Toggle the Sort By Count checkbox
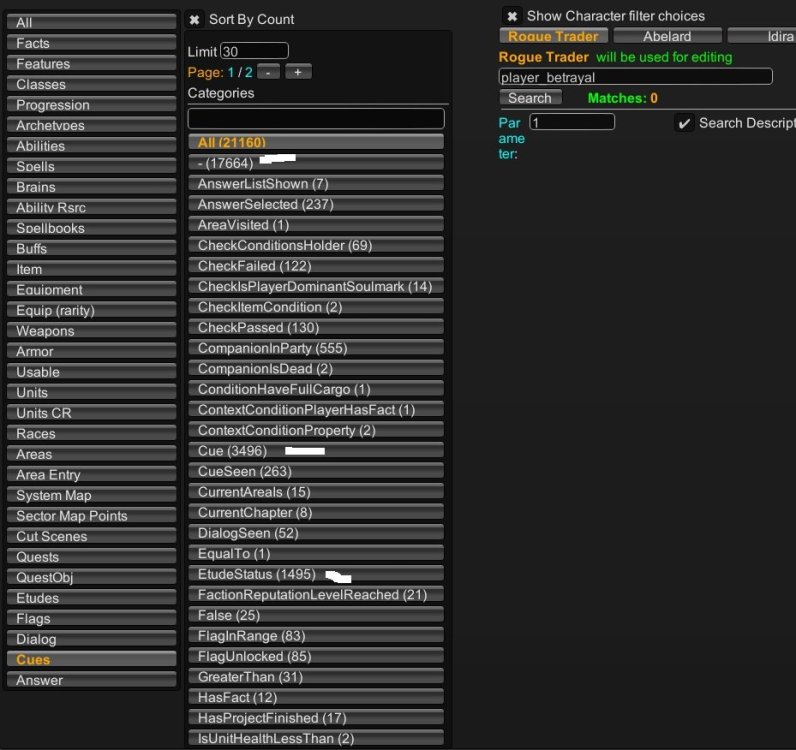The image size is (796, 750). (195, 19)
